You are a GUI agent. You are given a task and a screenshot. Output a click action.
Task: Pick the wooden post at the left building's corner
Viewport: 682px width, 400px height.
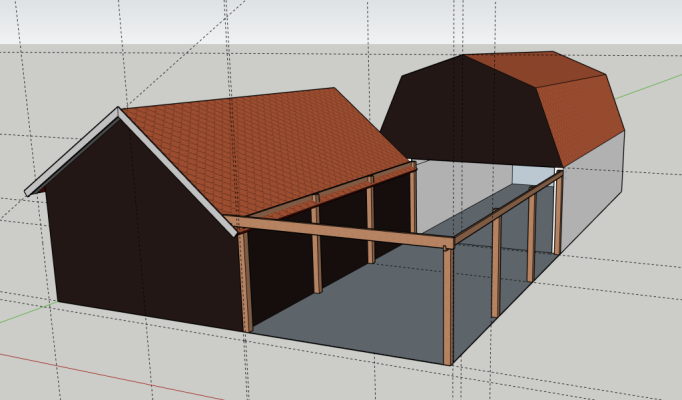(246, 282)
